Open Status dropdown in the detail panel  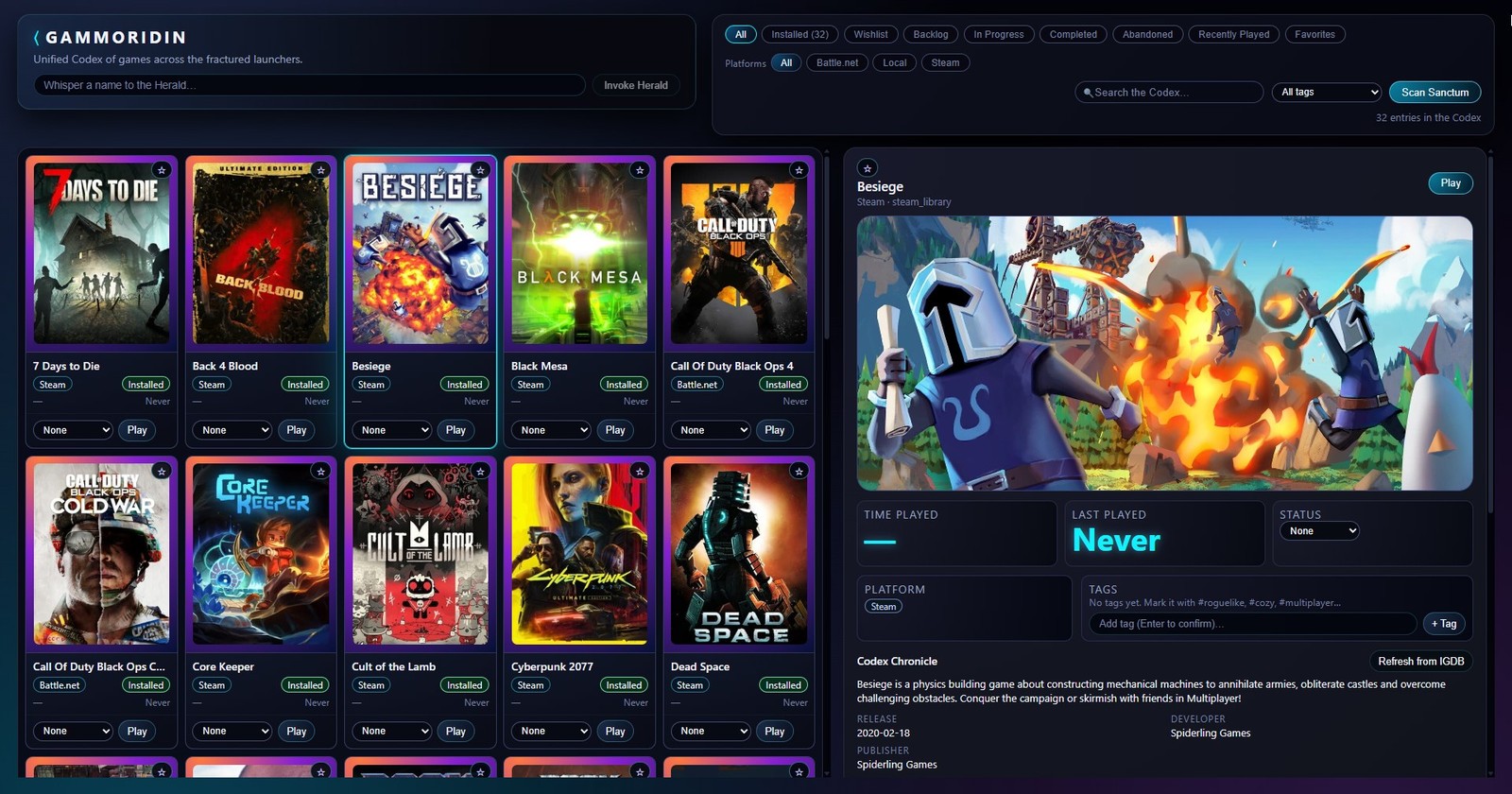click(1320, 531)
